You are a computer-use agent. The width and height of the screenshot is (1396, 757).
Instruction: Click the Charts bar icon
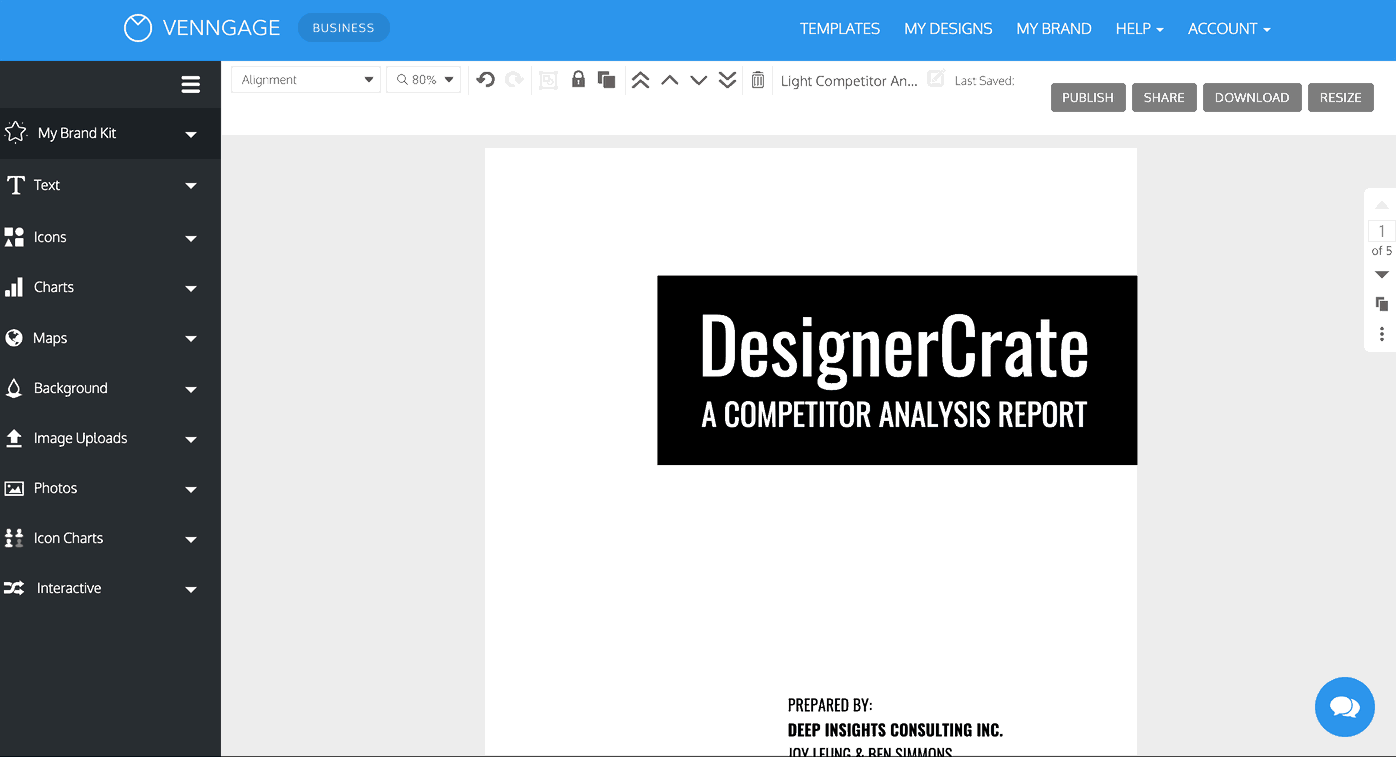point(14,288)
